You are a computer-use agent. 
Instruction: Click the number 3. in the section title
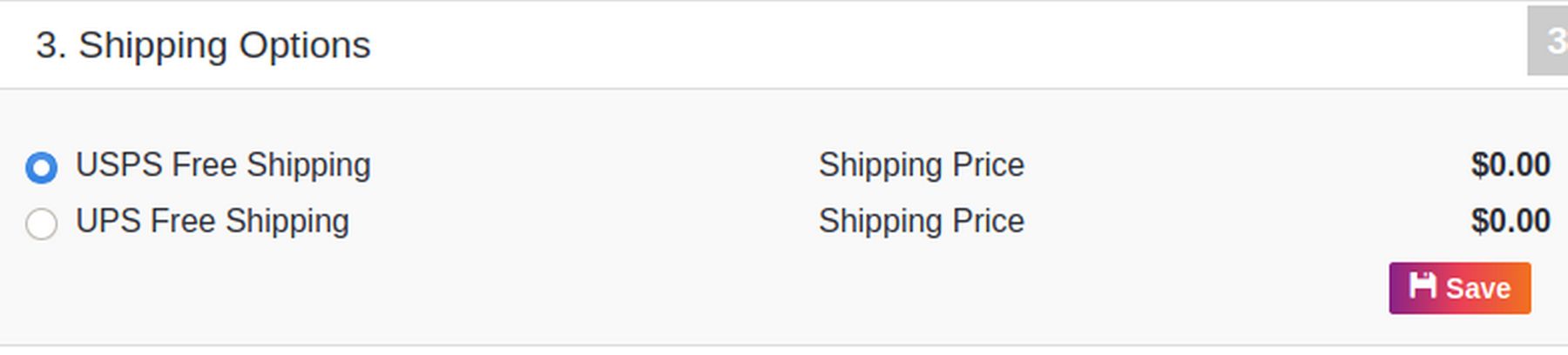click(51, 45)
